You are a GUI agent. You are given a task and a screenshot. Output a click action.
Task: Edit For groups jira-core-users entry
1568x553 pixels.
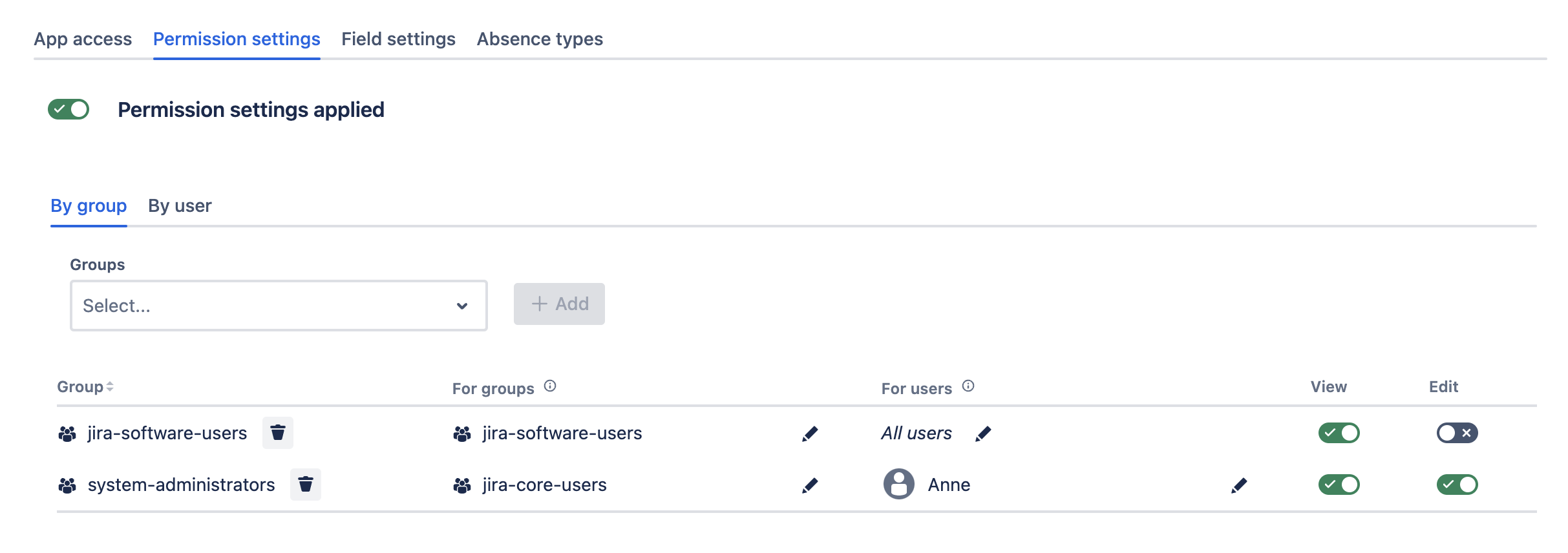tap(810, 485)
